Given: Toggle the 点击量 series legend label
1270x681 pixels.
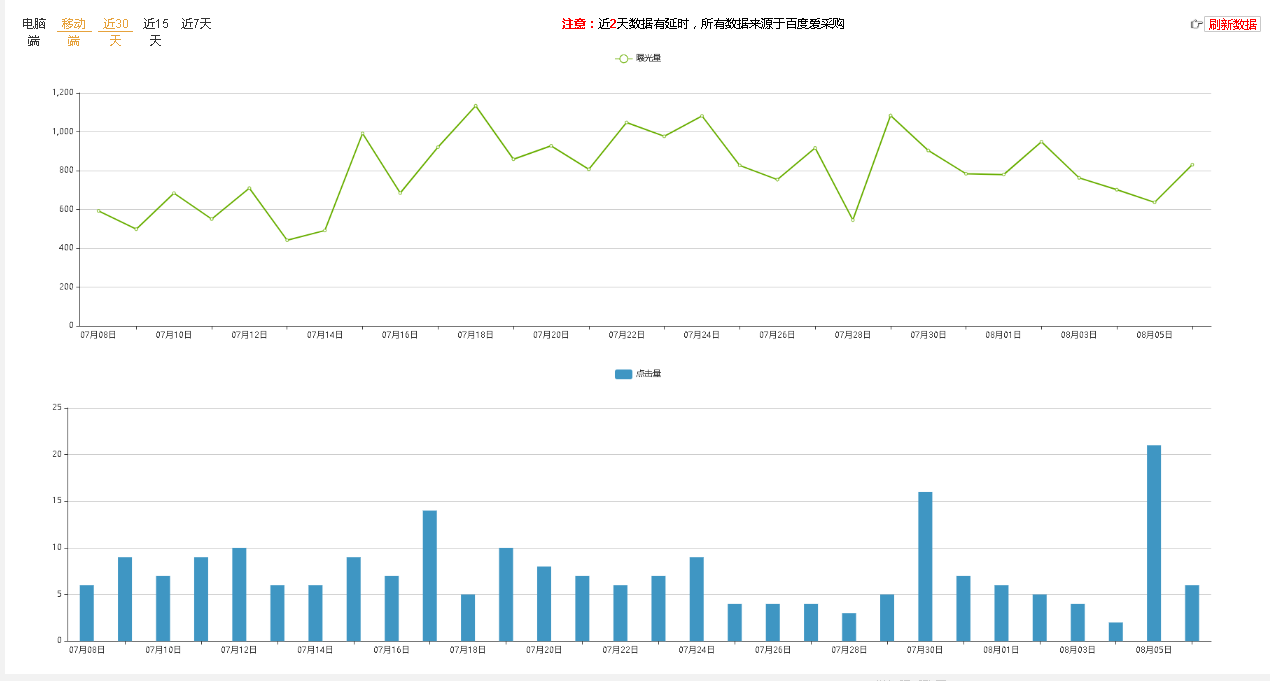Looking at the screenshot, I should pos(648,374).
